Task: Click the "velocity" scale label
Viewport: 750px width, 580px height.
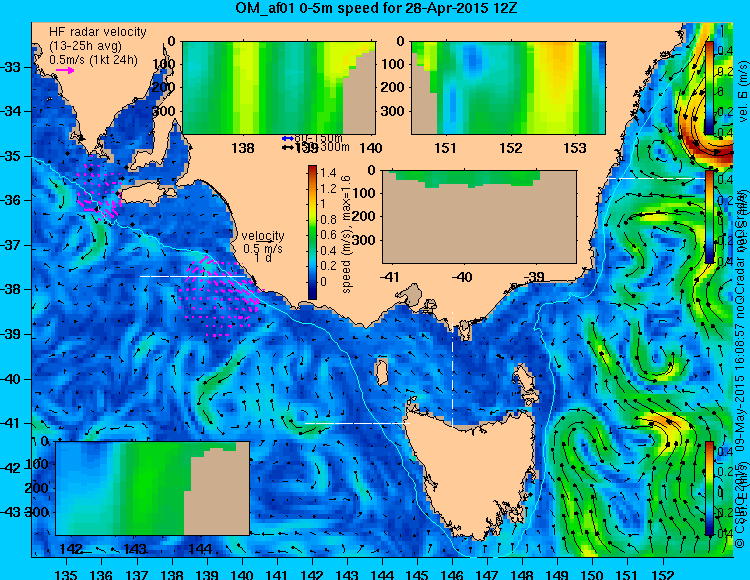Action: coord(263,236)
